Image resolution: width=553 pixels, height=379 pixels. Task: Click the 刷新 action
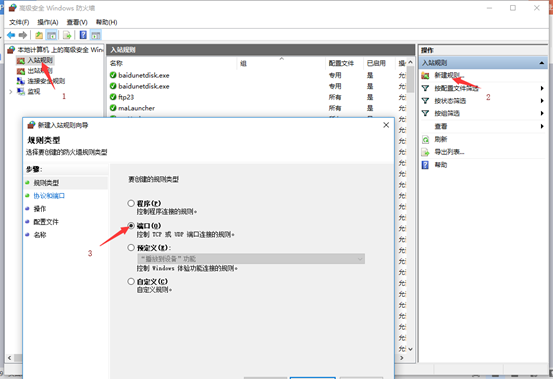440,139
